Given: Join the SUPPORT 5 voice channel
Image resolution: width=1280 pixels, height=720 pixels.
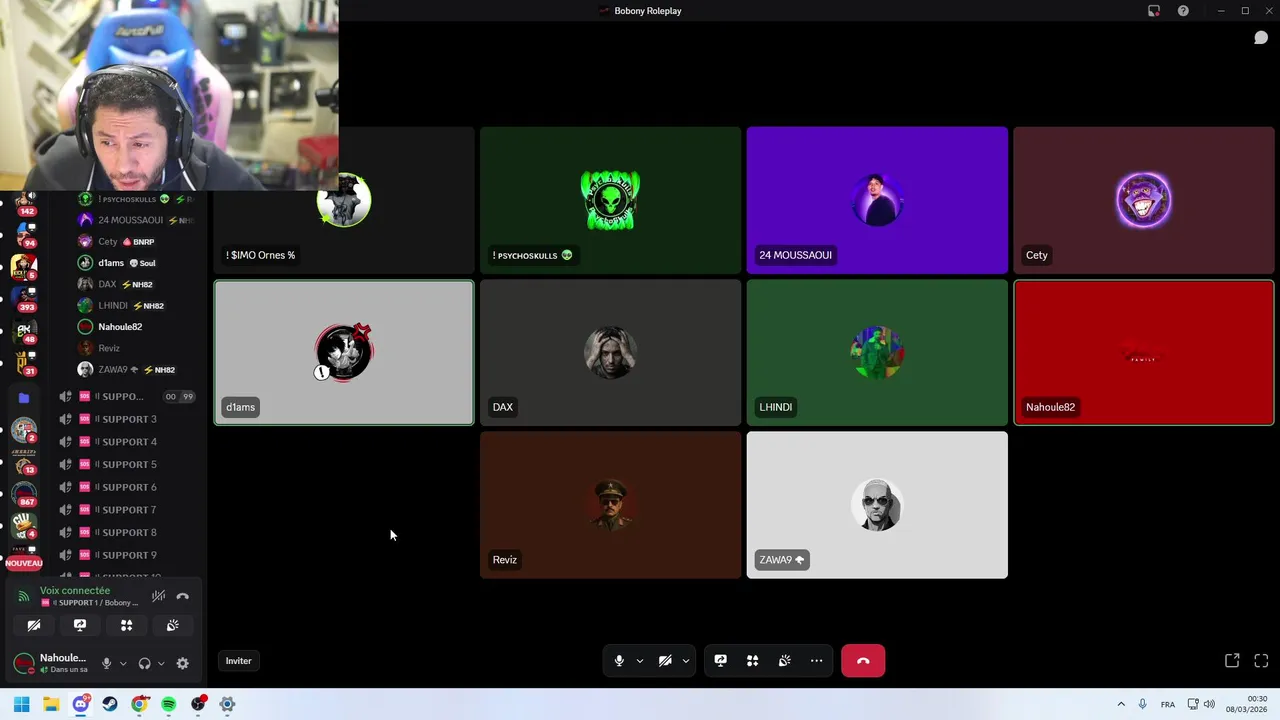Looking at the screenshot, I should tap(127, 465).
